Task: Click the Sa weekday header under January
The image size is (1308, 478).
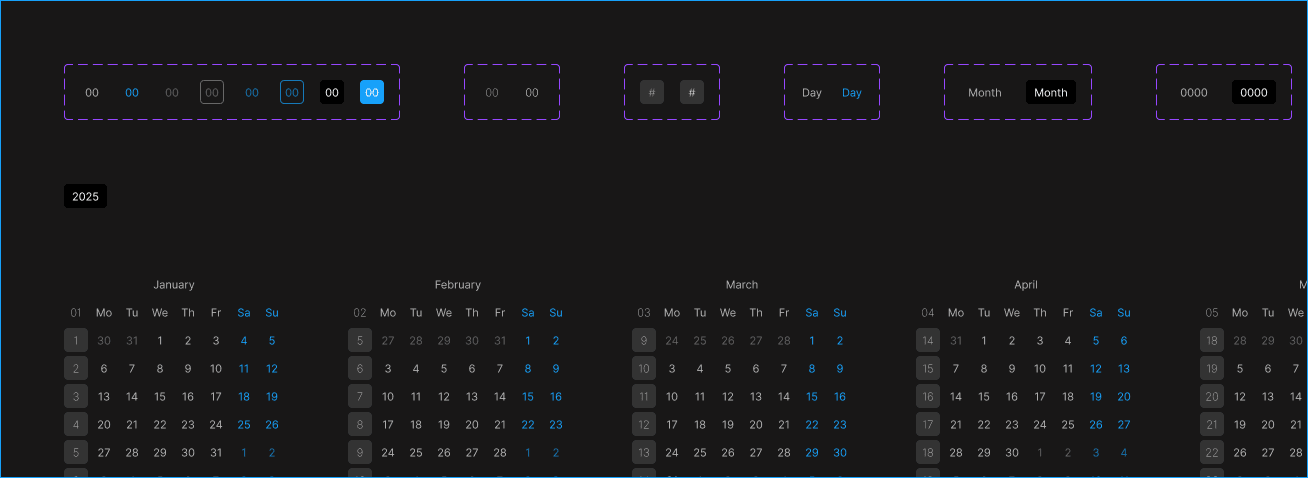Action: point(244,313)
